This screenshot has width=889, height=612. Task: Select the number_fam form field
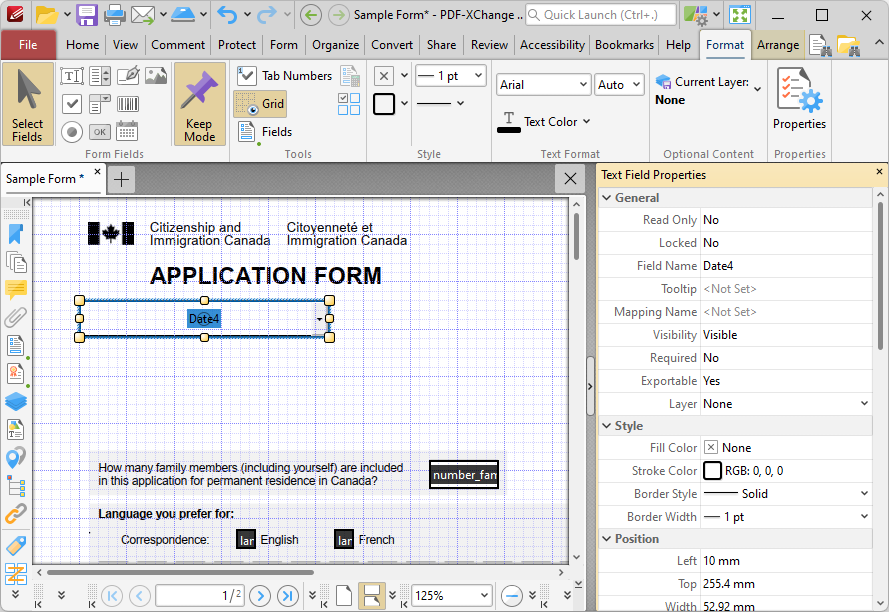pos(464,475)
